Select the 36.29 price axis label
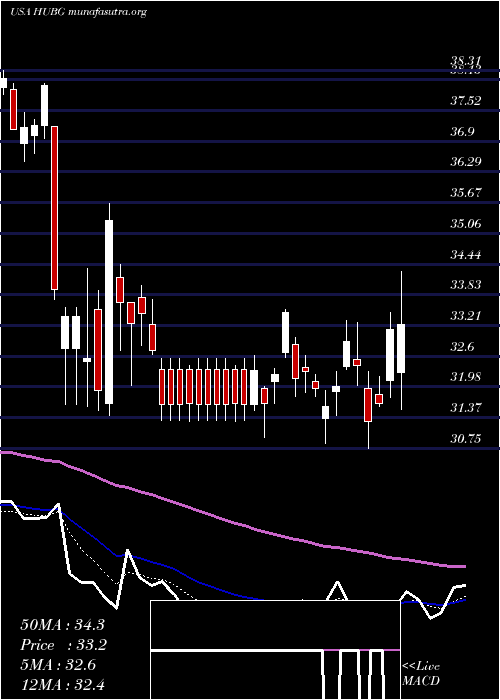The image size is (500, 700). coord(466,162)
